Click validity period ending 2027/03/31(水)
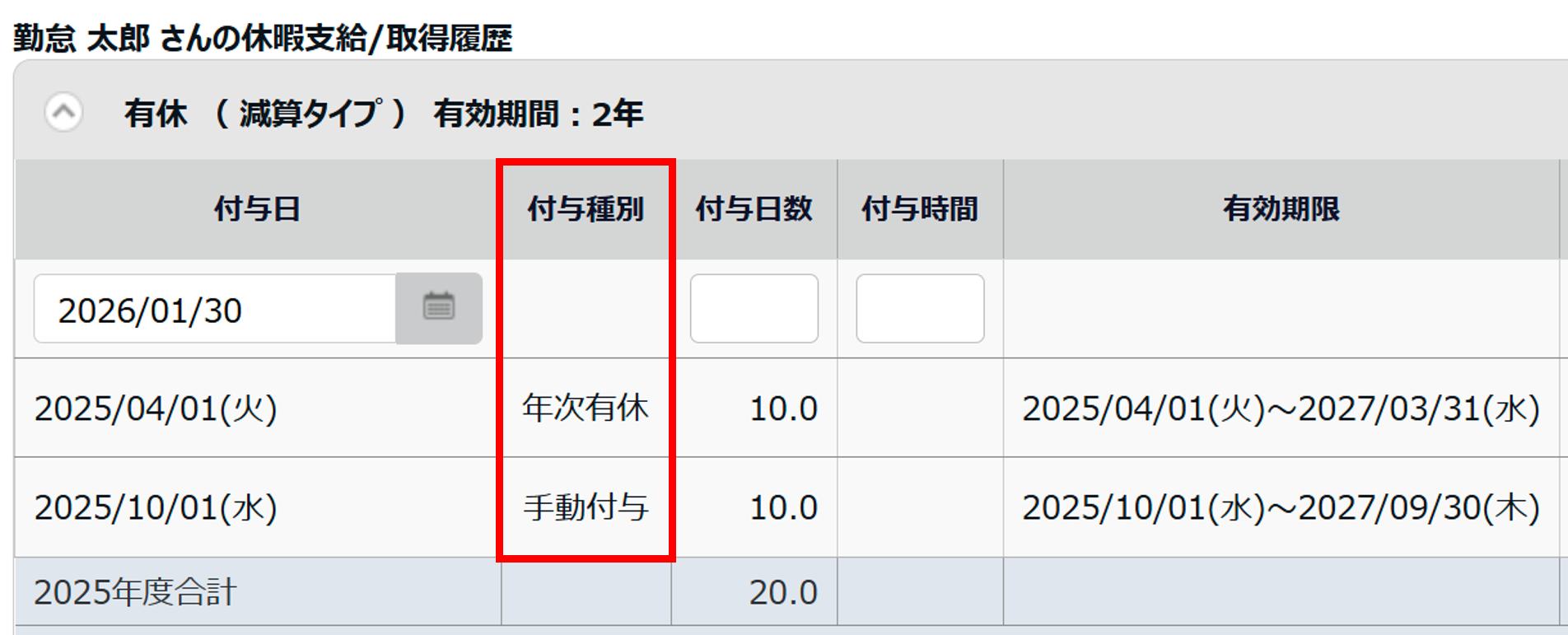This screenshot has width=1568, height=635. (1281, 409)
